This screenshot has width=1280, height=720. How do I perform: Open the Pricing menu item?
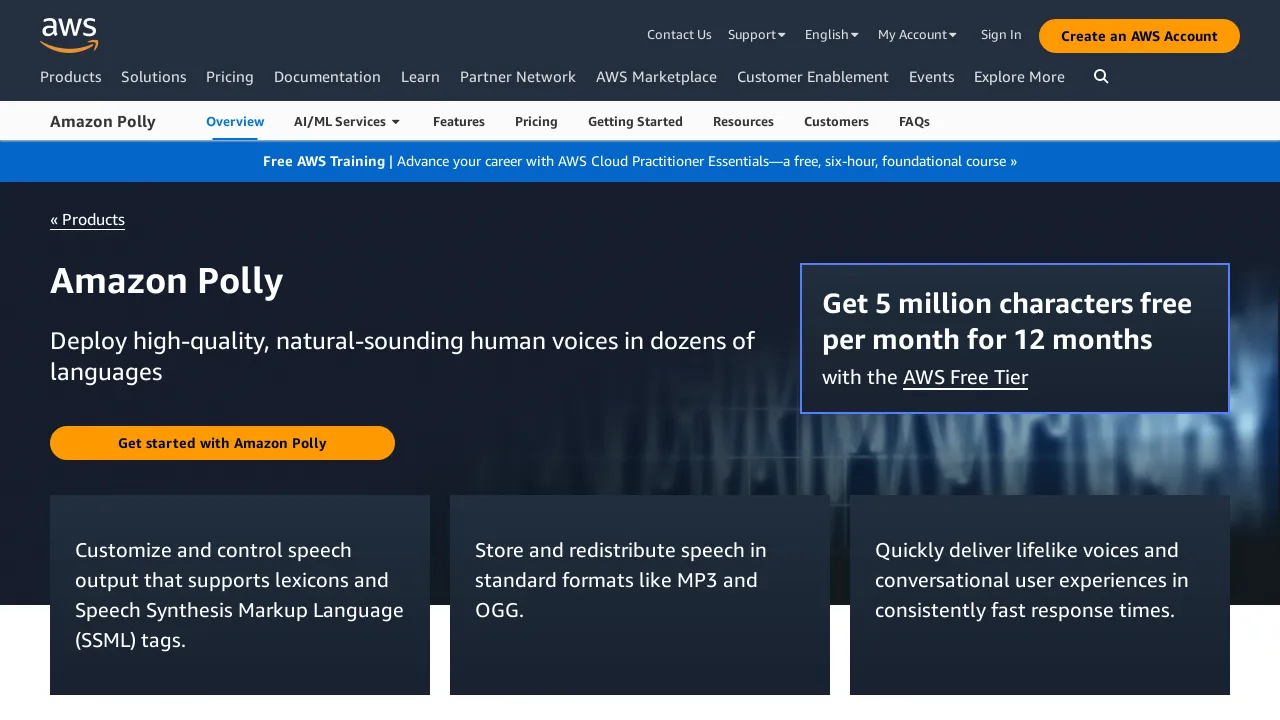tap(229, 77)
